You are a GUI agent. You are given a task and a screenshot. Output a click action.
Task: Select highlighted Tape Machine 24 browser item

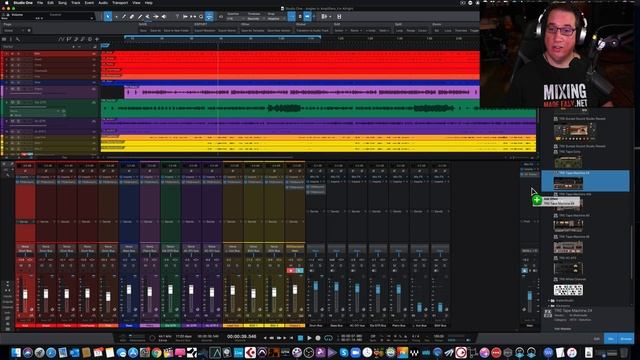click(585, 181)
